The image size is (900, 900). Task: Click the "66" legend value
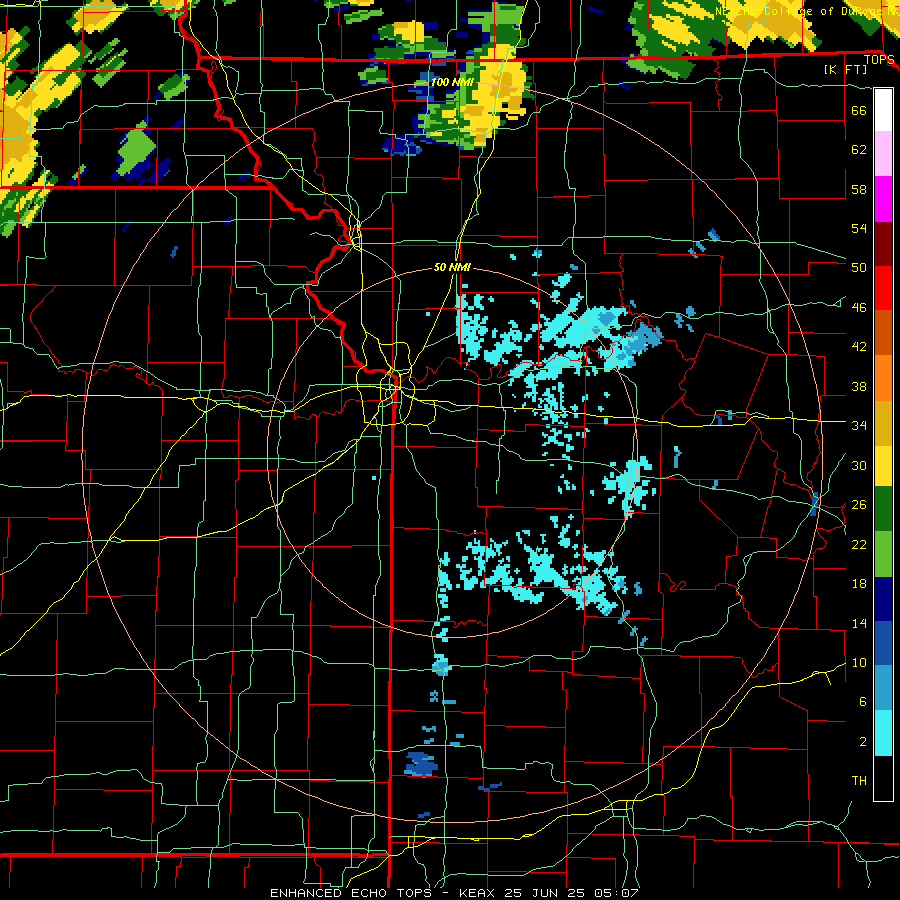(859, 110)
